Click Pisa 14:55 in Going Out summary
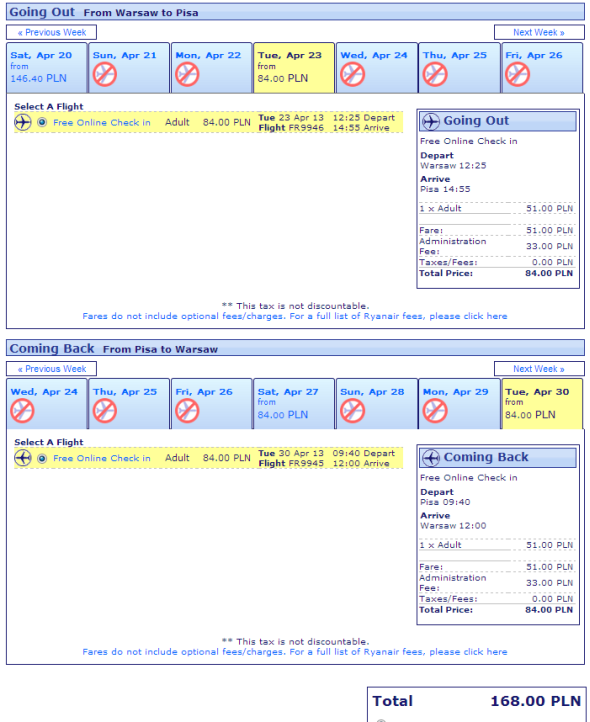This screenshot has height=722, width=590. coord(445,189)
